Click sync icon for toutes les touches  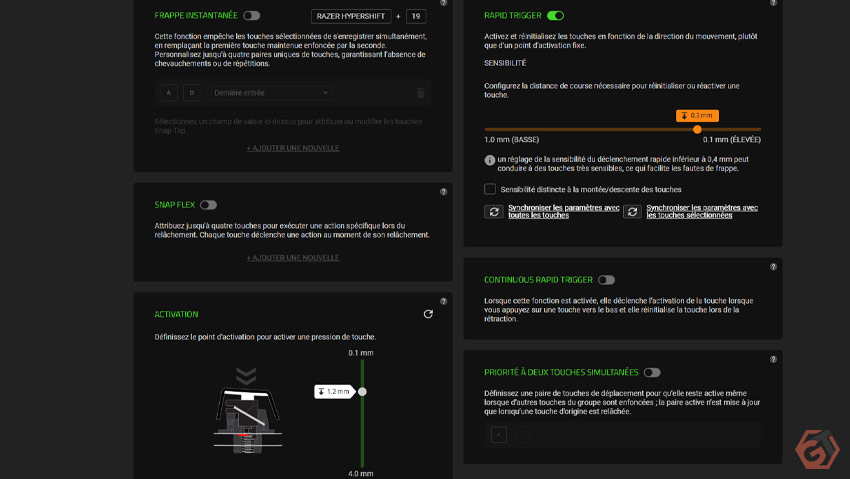click(x=494, y=212)
